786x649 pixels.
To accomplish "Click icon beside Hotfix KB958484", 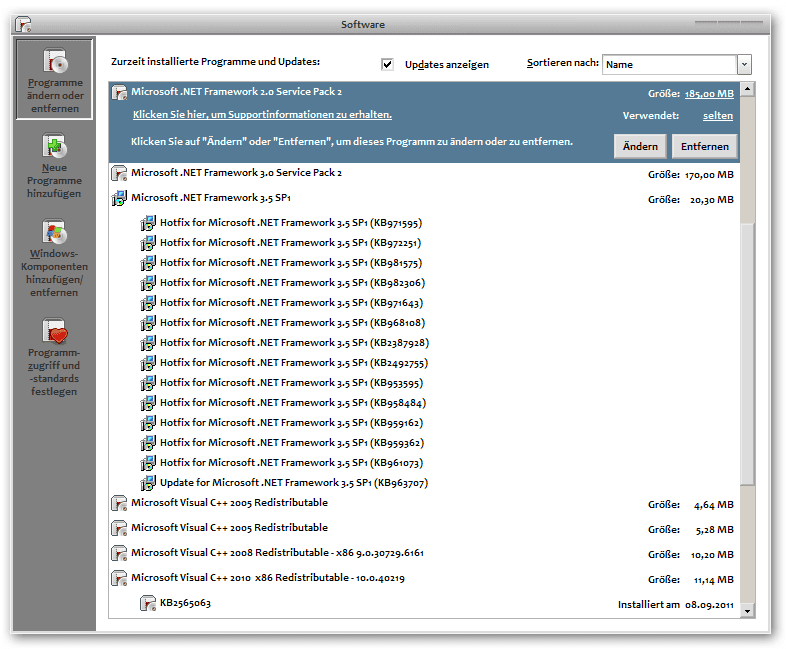I will pyautogui.click(x=148, y=403).
